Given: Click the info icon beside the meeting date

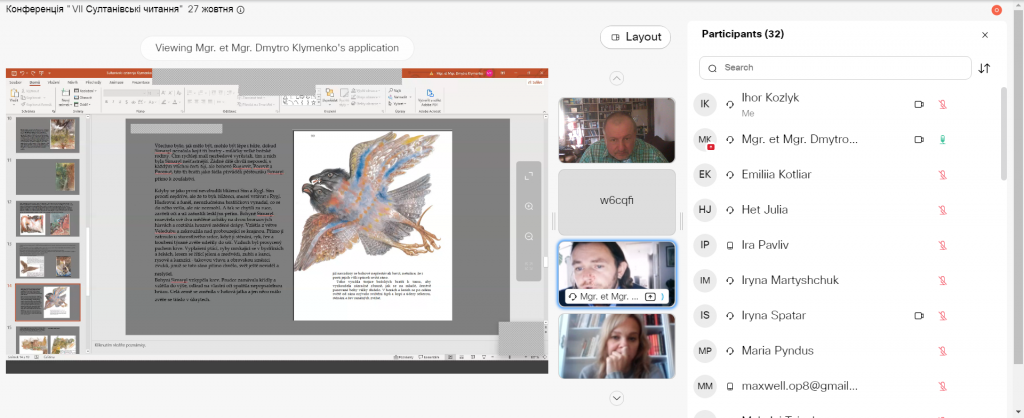Looking at the screenshot, I should tap(240, 10).
